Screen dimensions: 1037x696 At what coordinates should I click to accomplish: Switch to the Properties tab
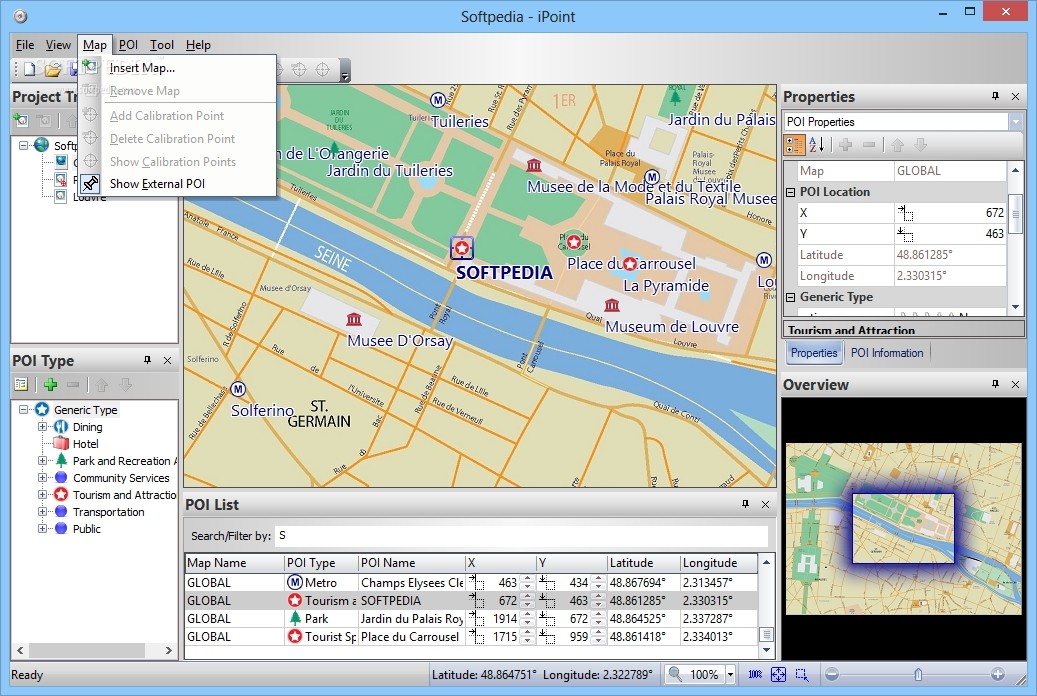point(813,353)
